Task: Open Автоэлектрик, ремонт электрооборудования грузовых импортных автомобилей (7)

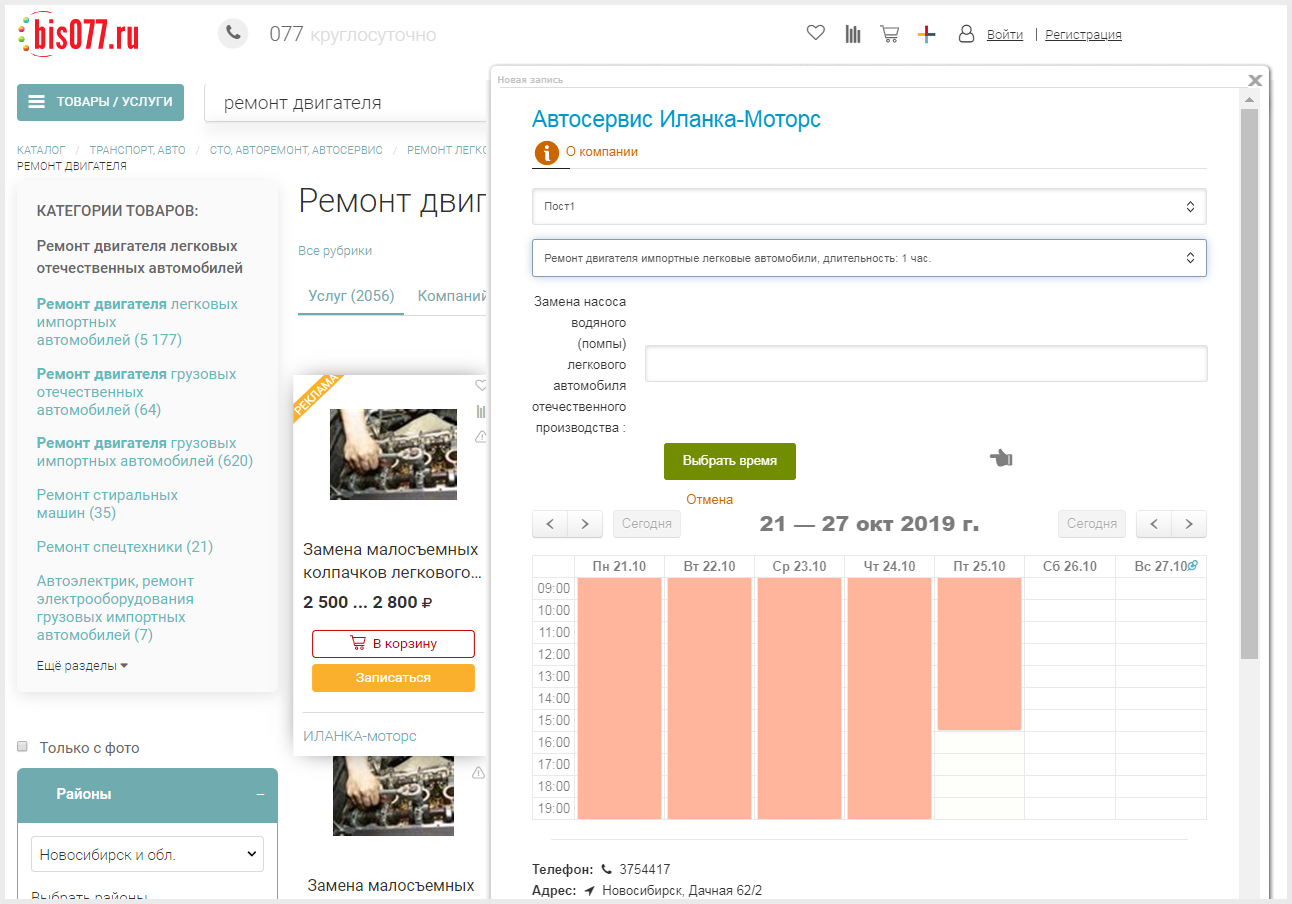Action: pyautogui.click(x=115, y=608)
